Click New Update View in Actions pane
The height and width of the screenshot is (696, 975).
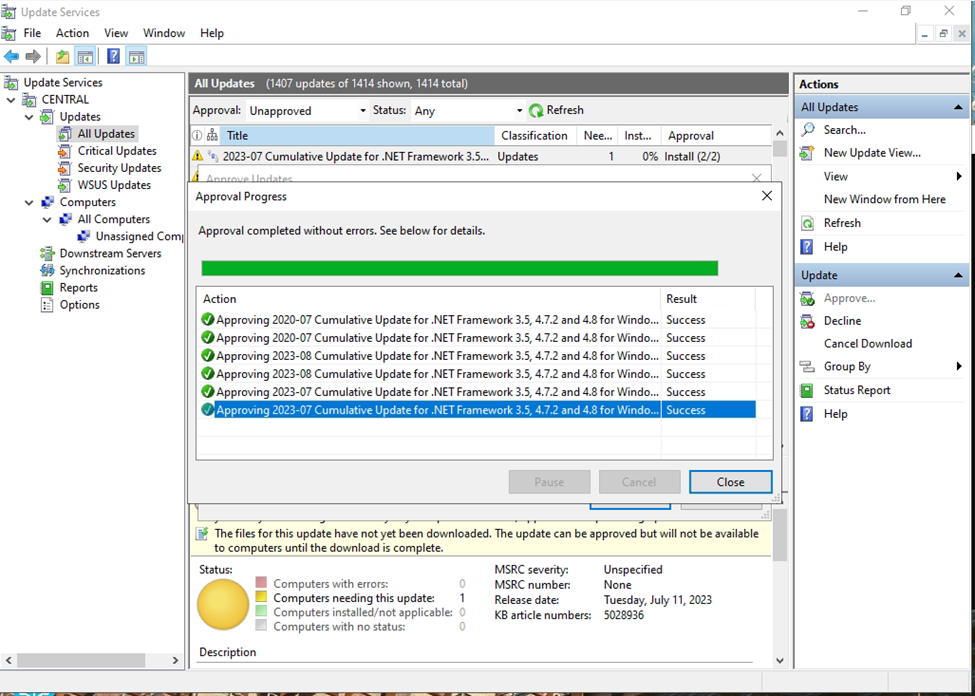point(871,153)
